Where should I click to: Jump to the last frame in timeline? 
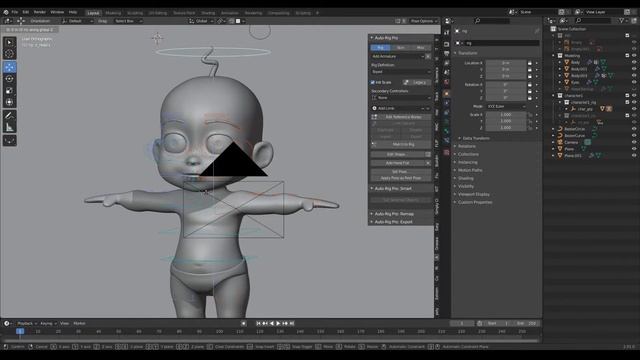pos(292,323)
